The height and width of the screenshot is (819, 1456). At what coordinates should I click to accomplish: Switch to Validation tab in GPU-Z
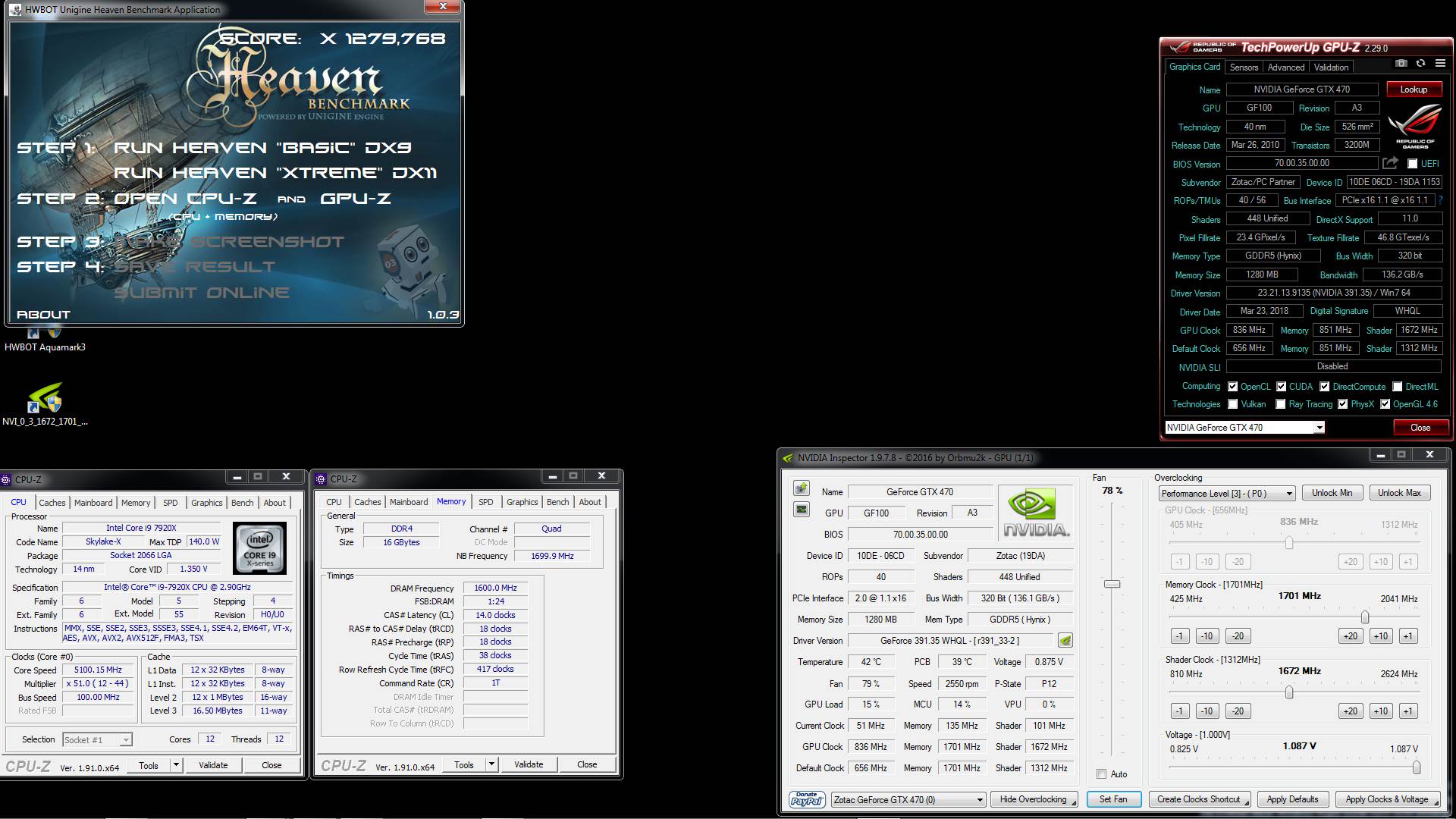(x=1331, y=67)
